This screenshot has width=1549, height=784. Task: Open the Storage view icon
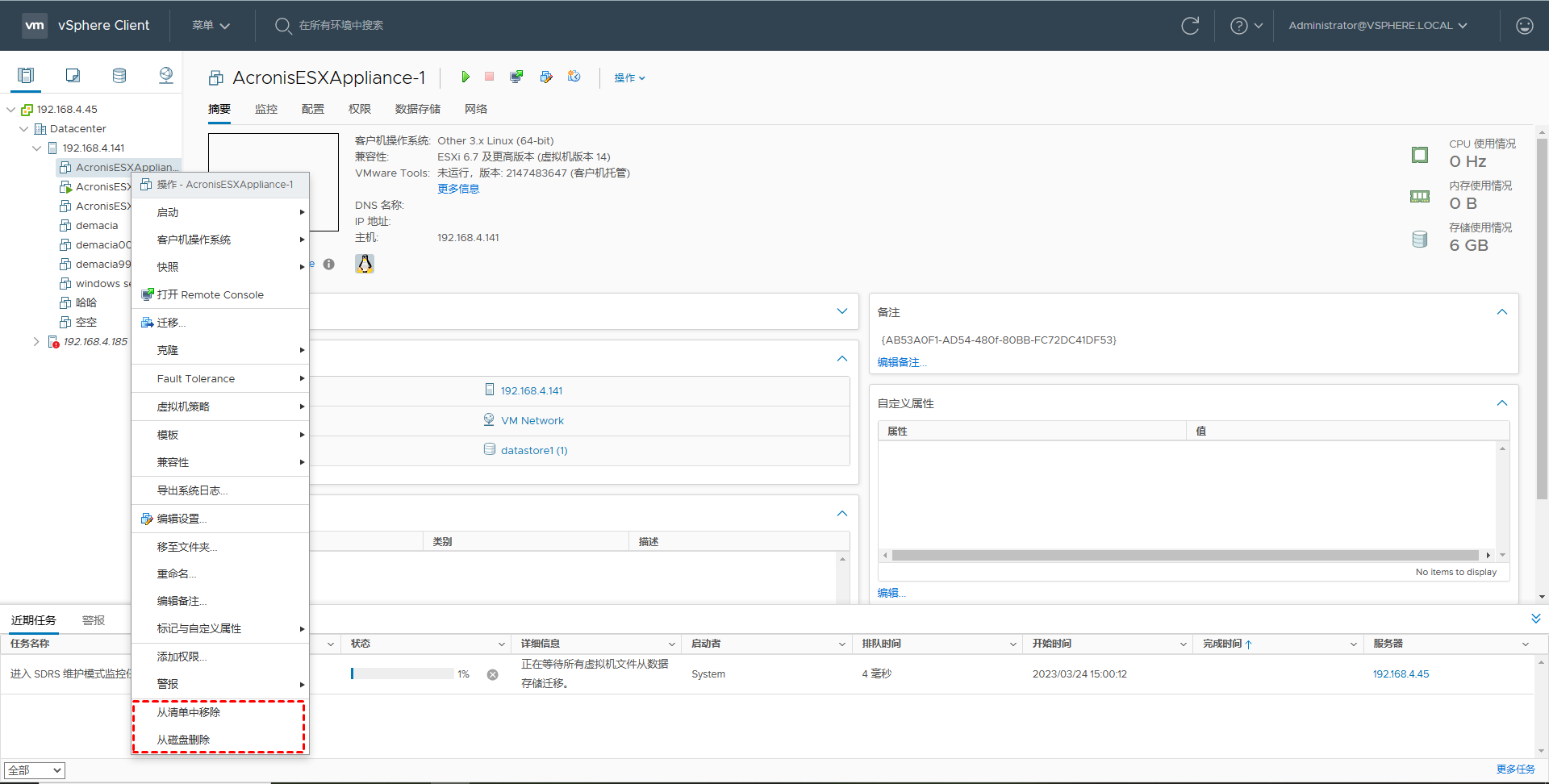tap(119, 75)
